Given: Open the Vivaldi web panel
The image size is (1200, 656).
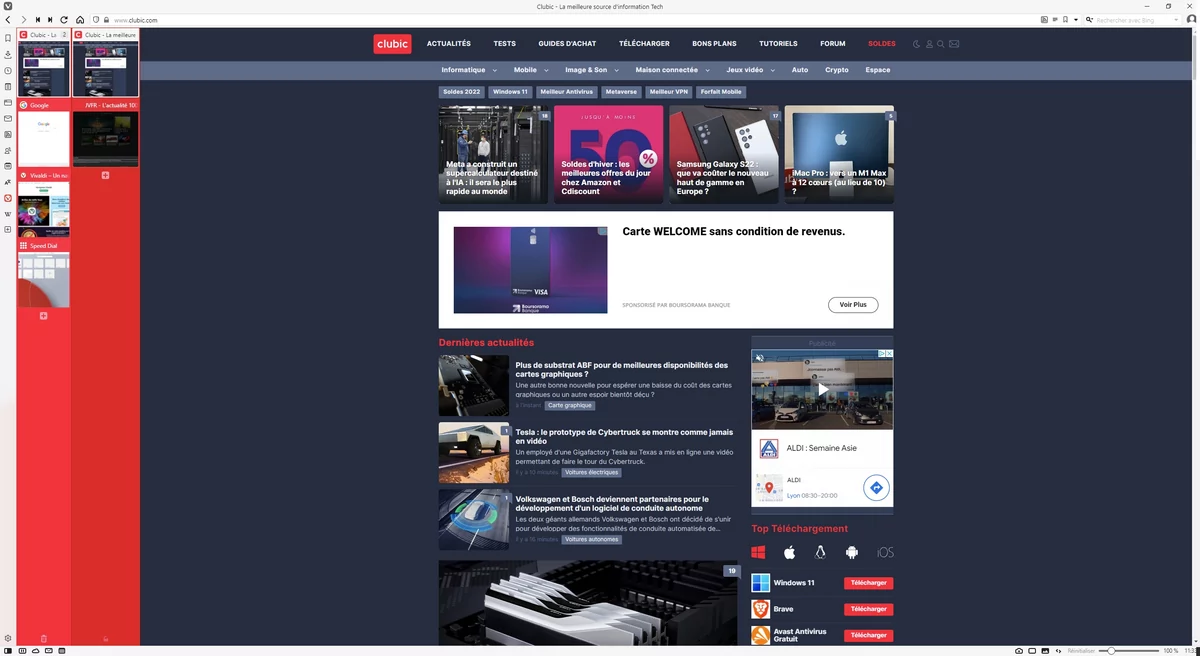Looking at the screenshot, I should tap(8, 198).
